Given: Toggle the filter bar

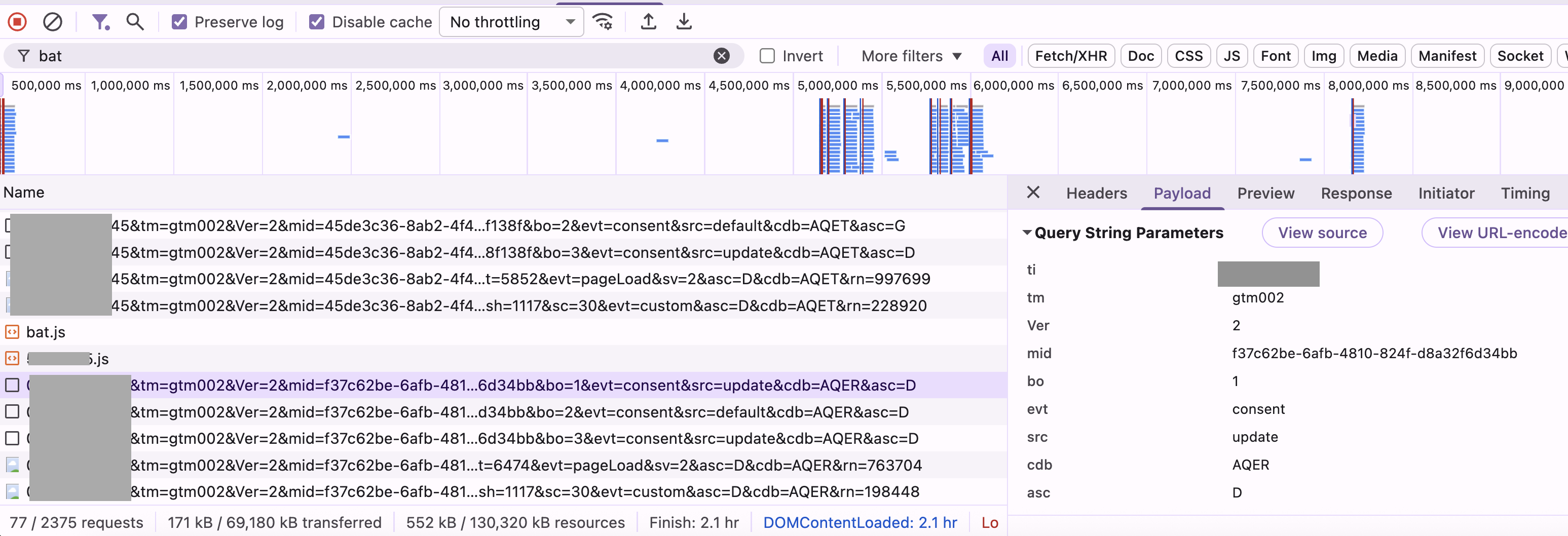Looking at the screenshot, I should coord(101,21).
